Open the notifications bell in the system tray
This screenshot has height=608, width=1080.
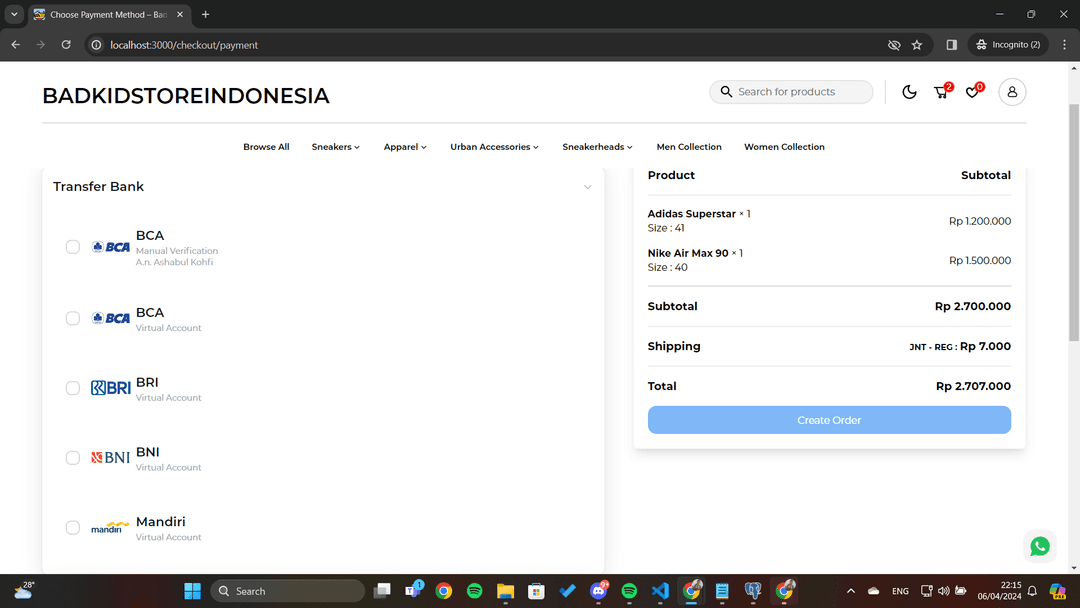pyautogui.click(x=1032, y=591)
